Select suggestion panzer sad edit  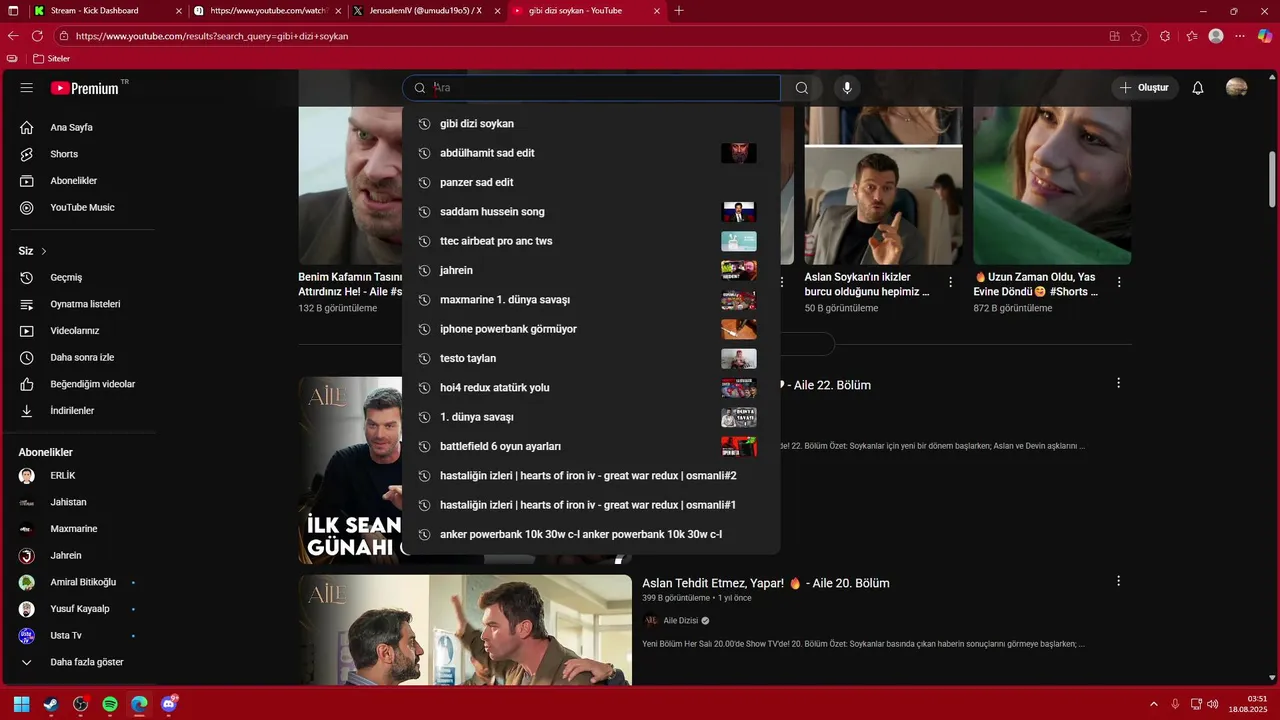[591, 182]
